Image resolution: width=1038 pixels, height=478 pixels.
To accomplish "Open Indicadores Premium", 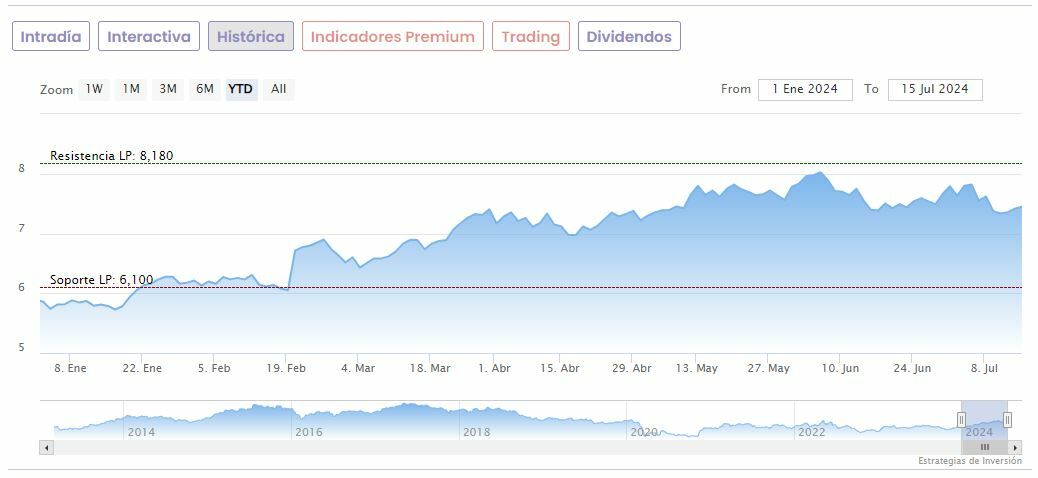I will (x=393, y=37).
